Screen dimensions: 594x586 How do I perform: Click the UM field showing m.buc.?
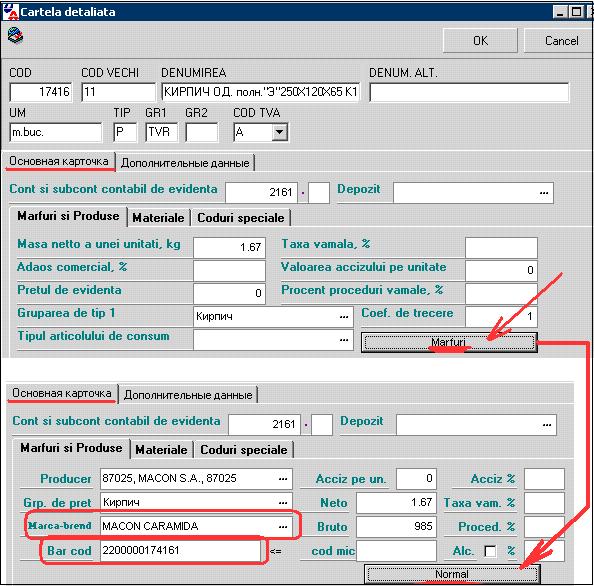(56, 132)
